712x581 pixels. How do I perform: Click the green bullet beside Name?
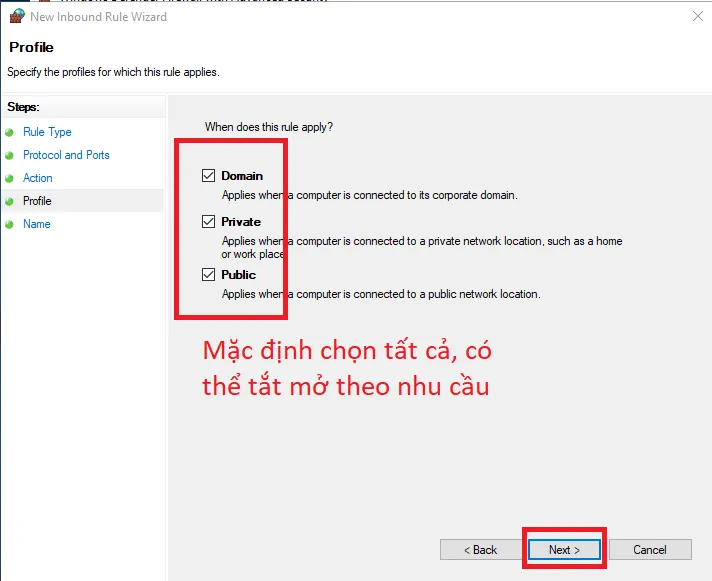[9, 224]
